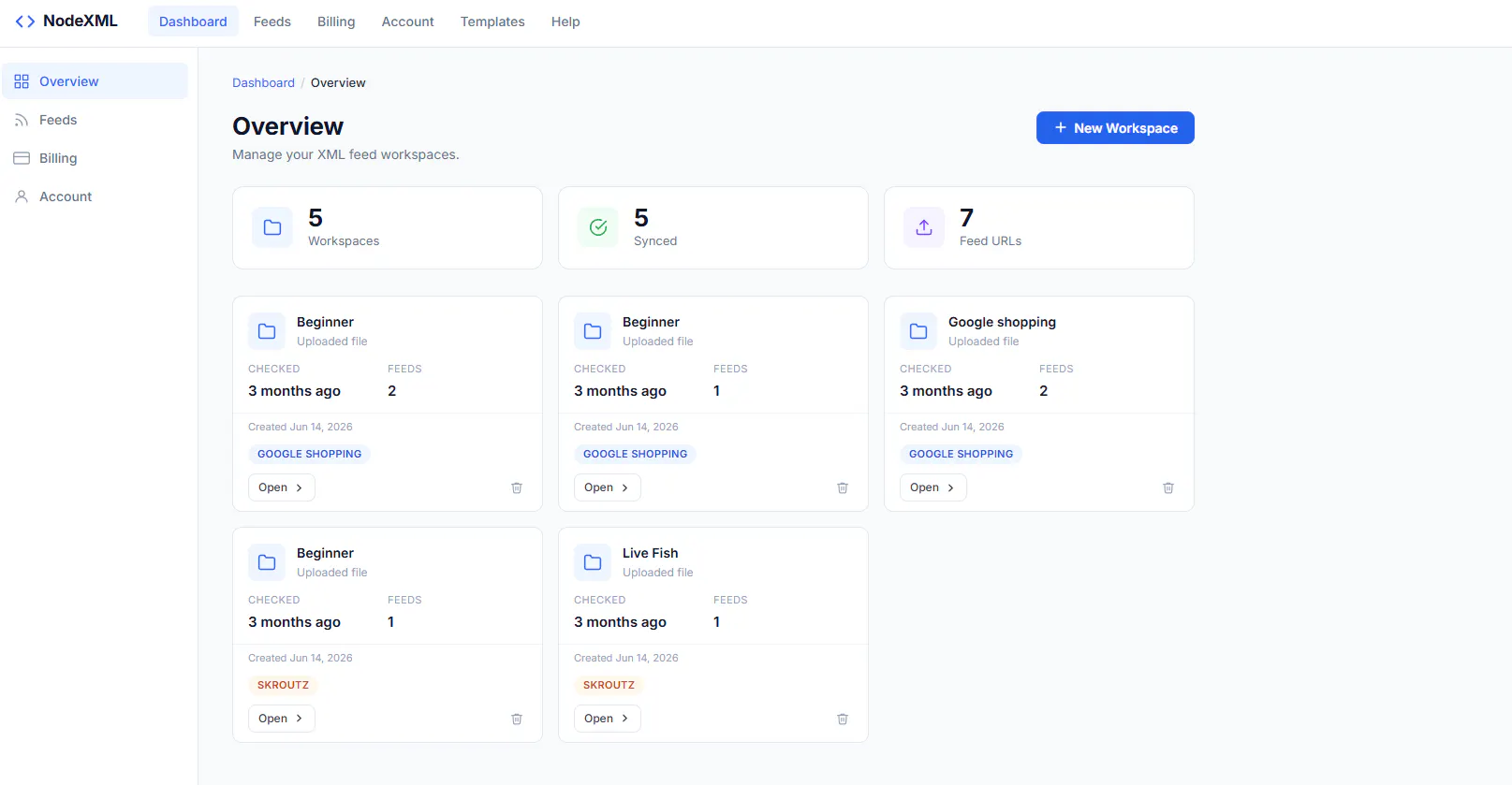The image size is (1512, 785).
Task: Click the Skroutz tag on the Beginner card
Action: click(283, 685)
